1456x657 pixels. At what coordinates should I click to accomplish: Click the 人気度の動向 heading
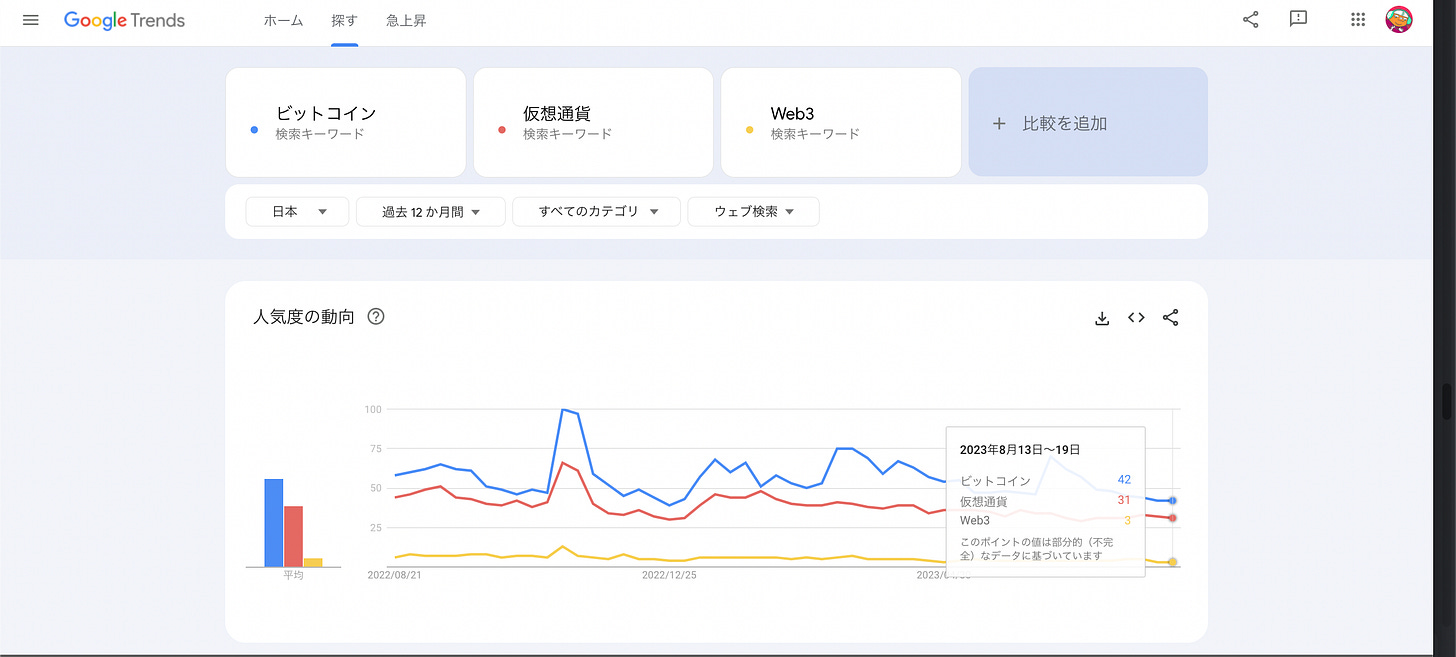coord(304,317)
